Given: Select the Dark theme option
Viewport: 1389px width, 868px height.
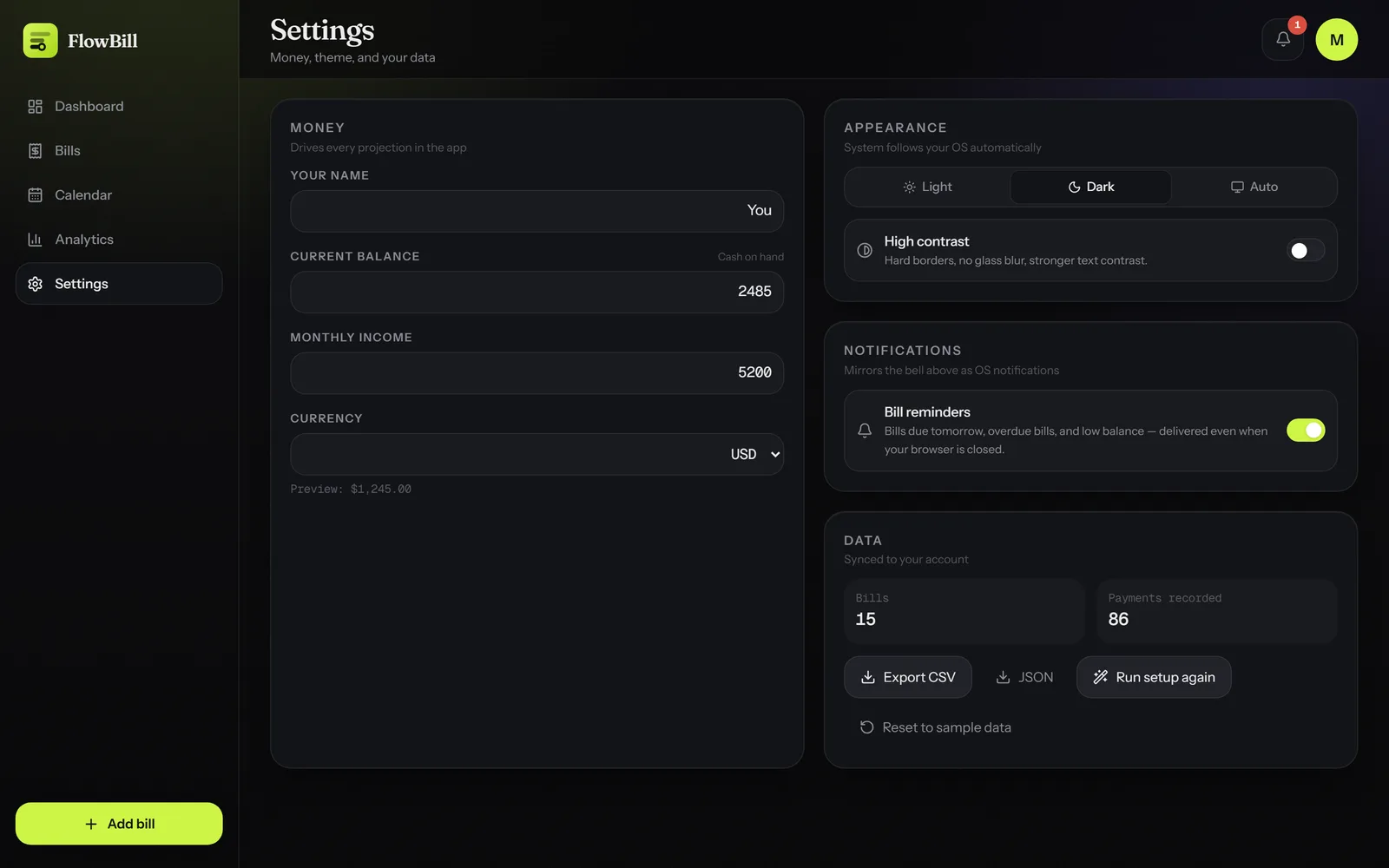Looking at the screenshot, I should [1091, 187].
